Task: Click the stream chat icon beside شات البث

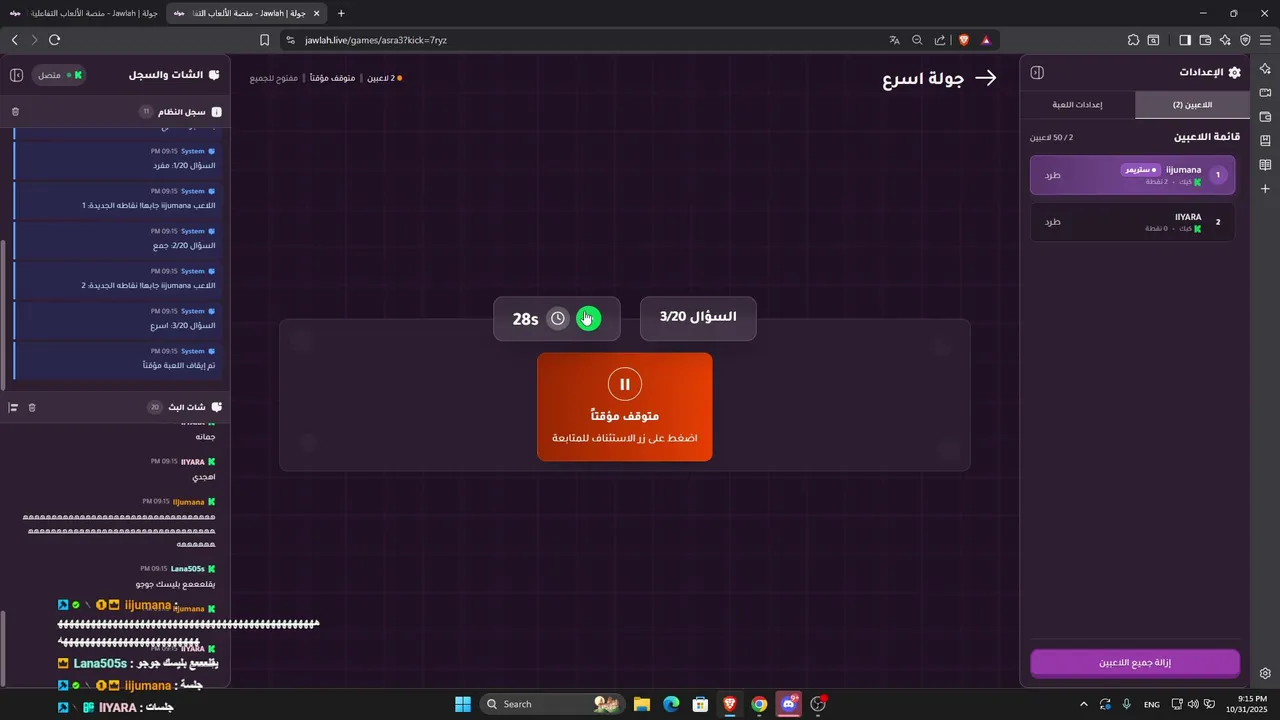Action: pyautogui.click(x=217, y=407)
